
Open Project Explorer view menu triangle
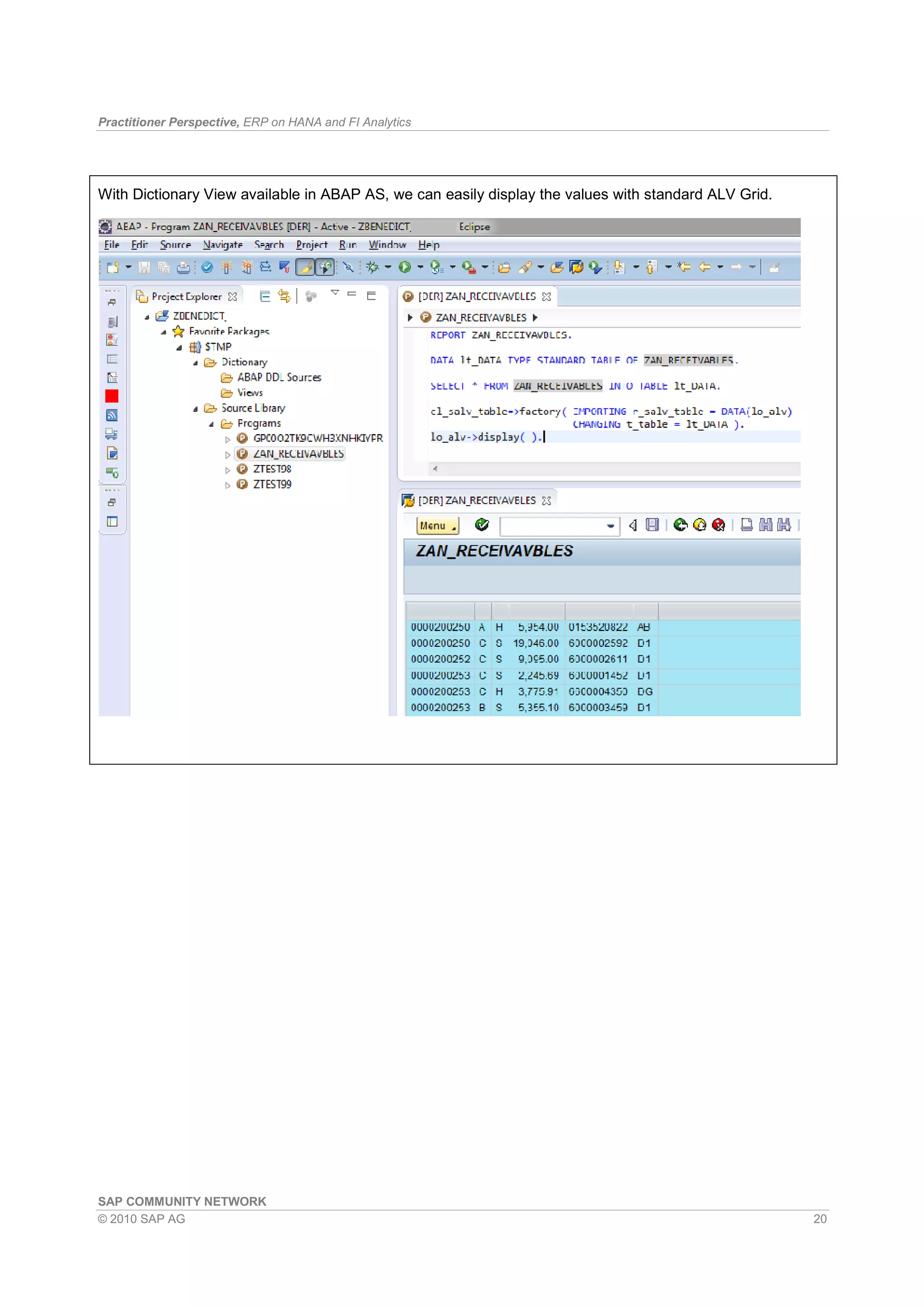(335, 293)
